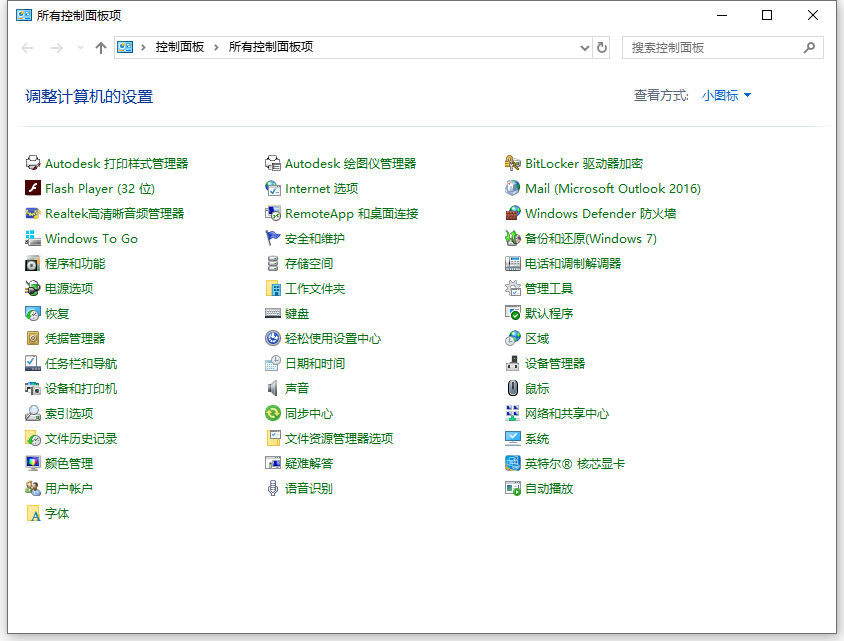Viewport: 844px width, 641px height.
Task: Select the 所有控制面板项 breadcrumb item
Action: point(271,47)
